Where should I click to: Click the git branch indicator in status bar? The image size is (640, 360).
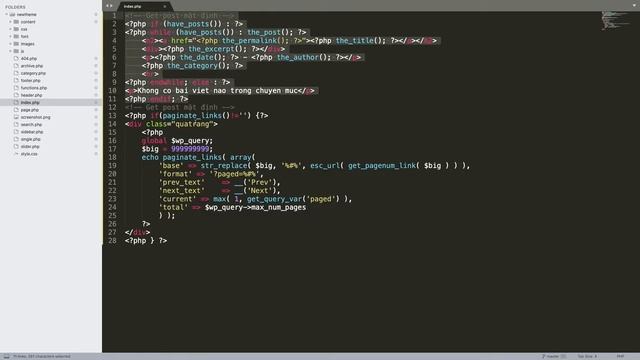coord(553,356)
